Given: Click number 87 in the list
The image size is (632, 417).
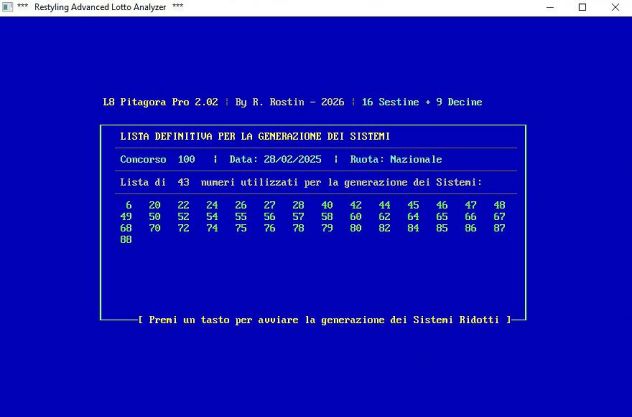Looking at the screenshot, I should 499,228.
